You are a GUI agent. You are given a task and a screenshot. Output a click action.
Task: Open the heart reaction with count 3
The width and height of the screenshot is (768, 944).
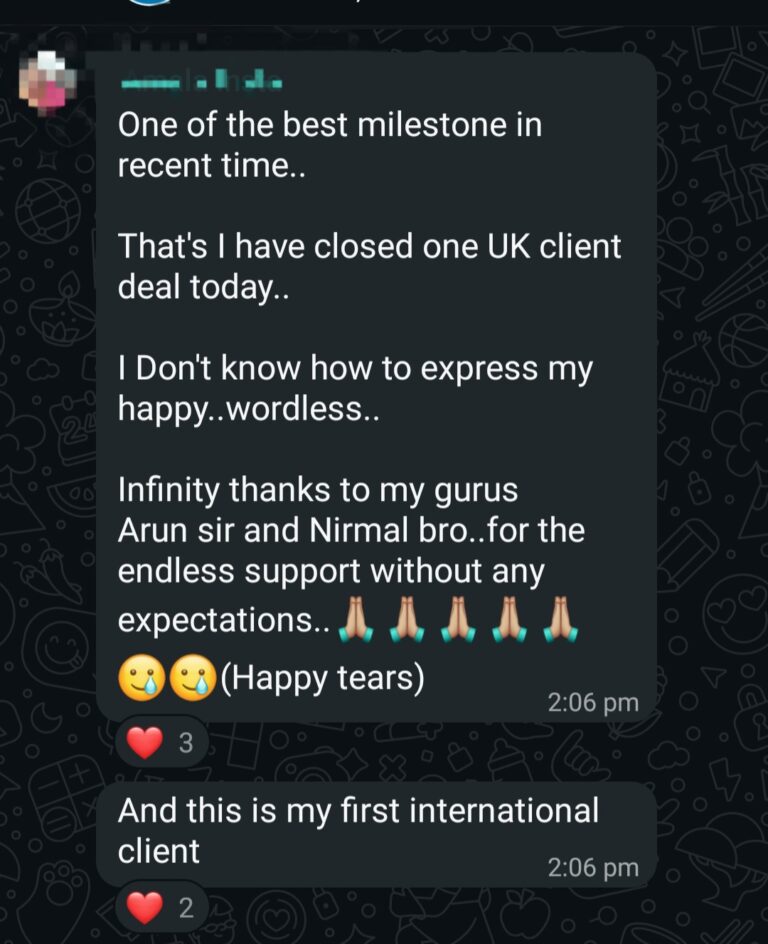(x=161, y=742)
